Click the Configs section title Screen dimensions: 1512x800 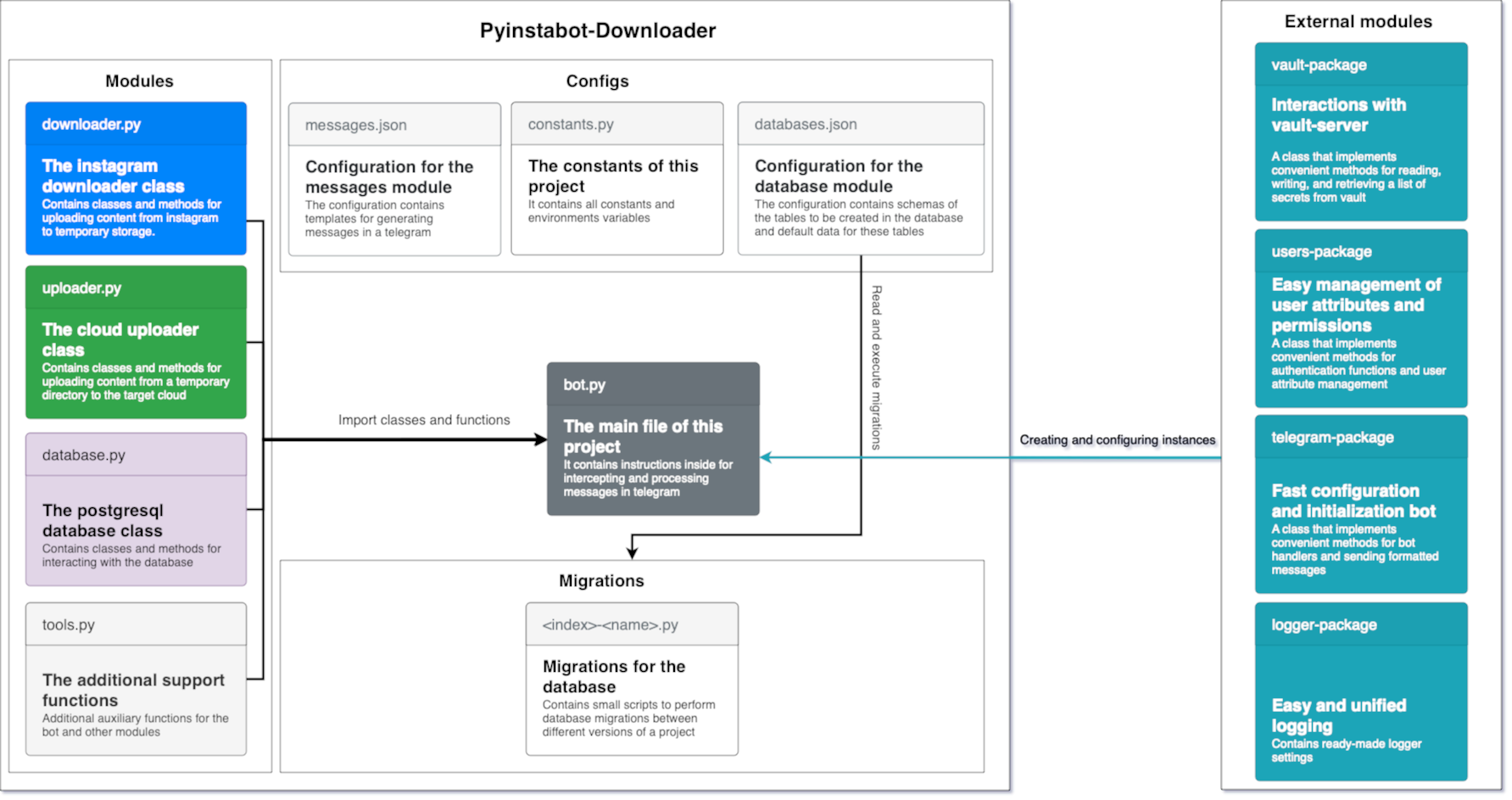pyautogui.click(x=597, y=81)
